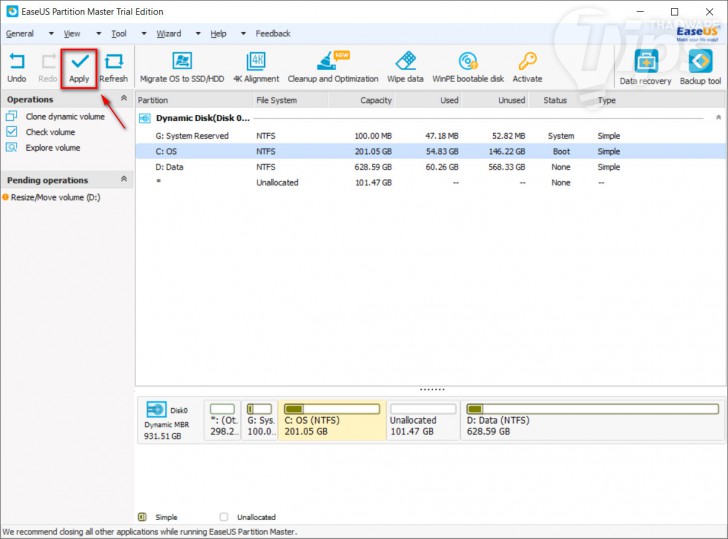Select the D: Data partition row
Screen dimensions: 728x539
click(431, 167)
